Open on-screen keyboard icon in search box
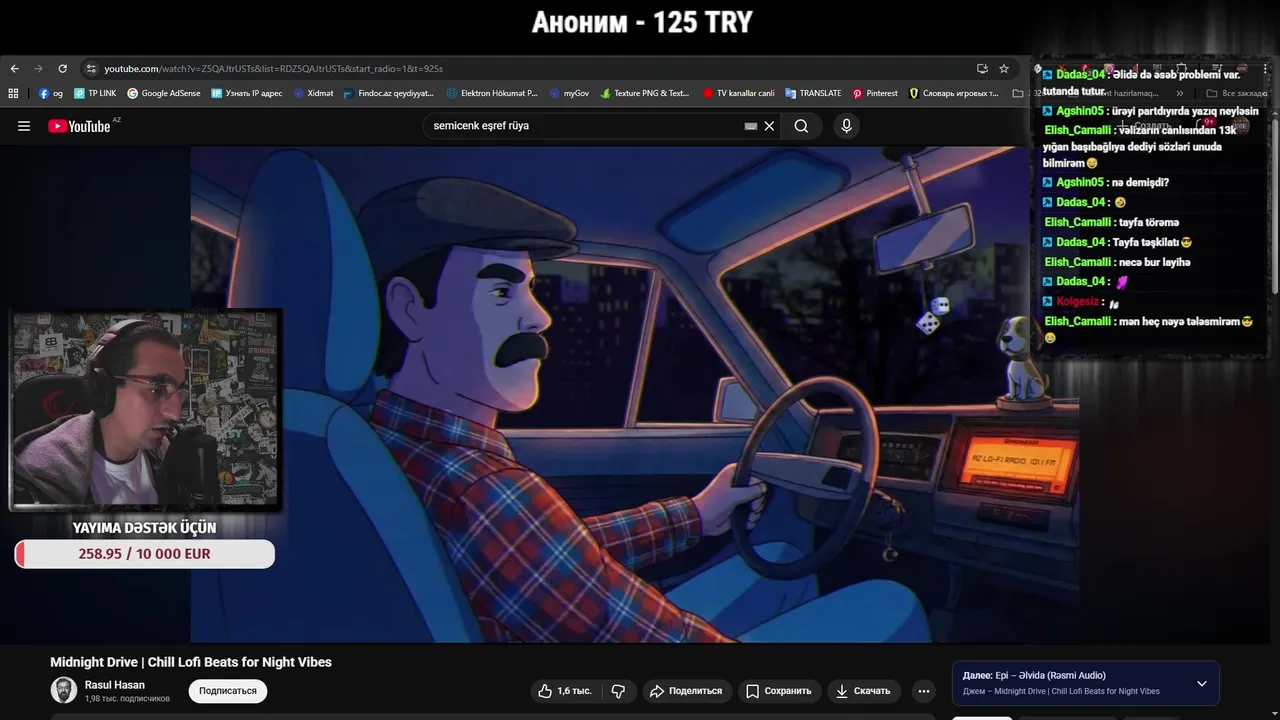The image size is (1280, 720). (751, 126)
